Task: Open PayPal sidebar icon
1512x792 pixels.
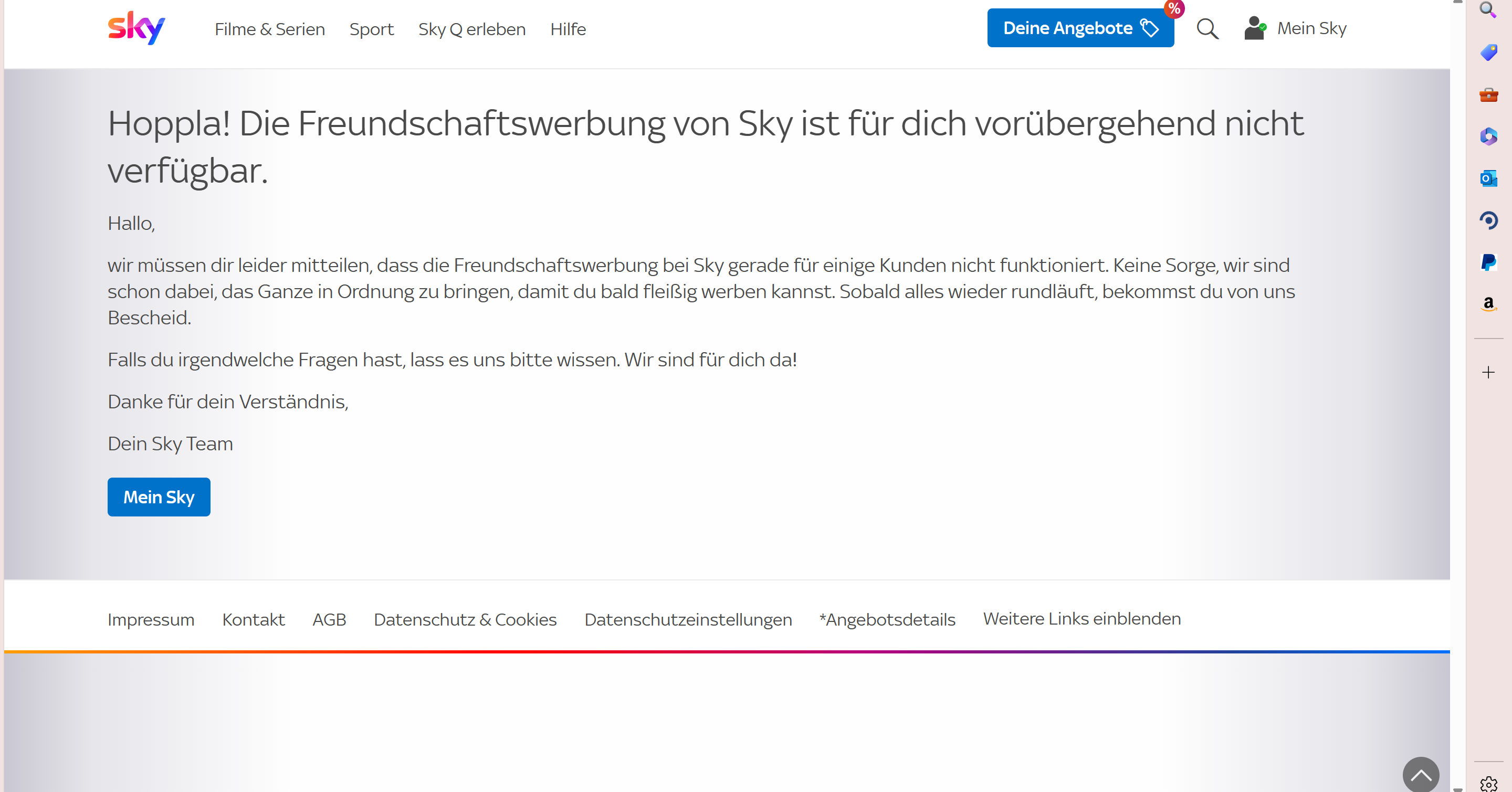Action: (1488, 262)
